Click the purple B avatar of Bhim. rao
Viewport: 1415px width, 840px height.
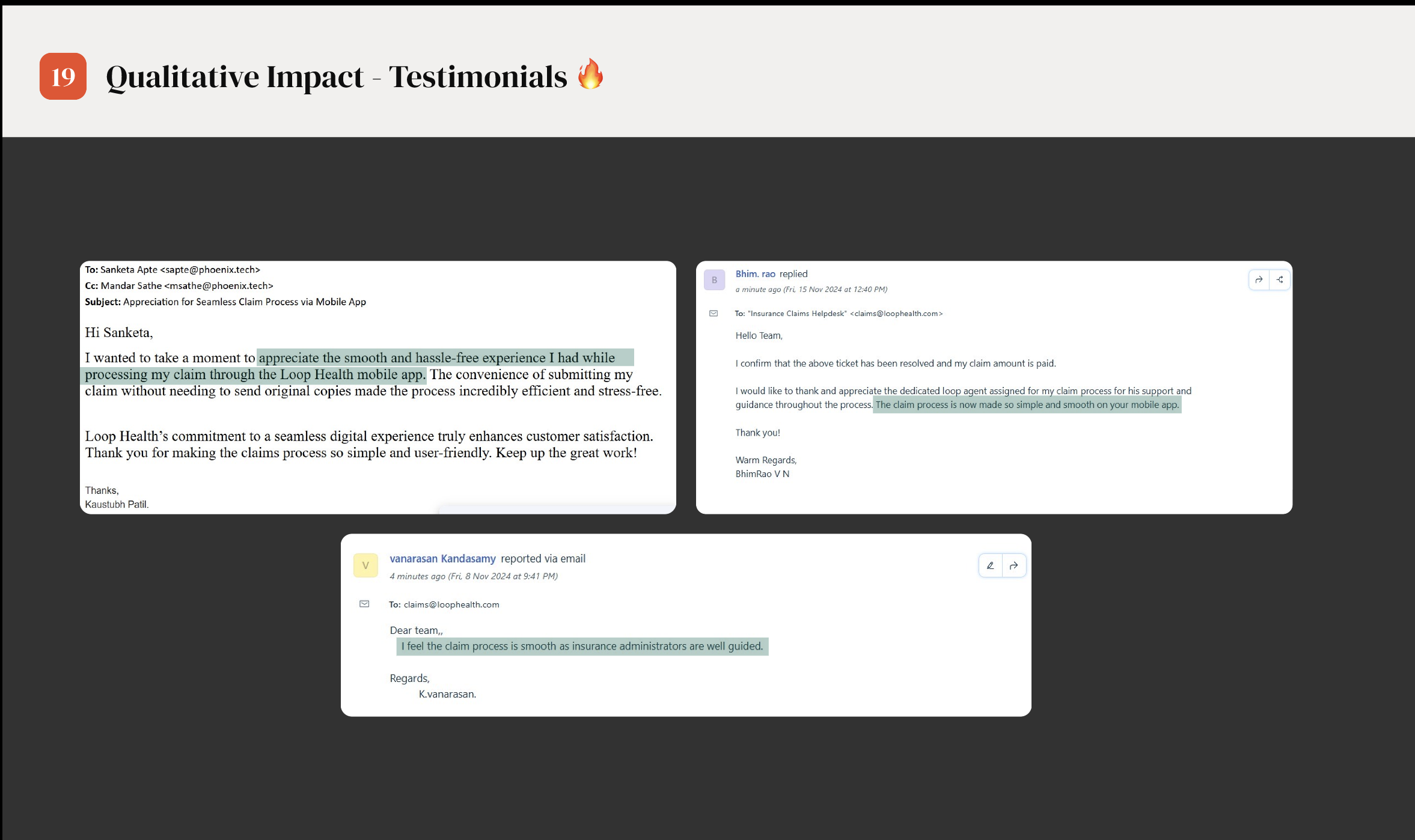tap(714, 280)
